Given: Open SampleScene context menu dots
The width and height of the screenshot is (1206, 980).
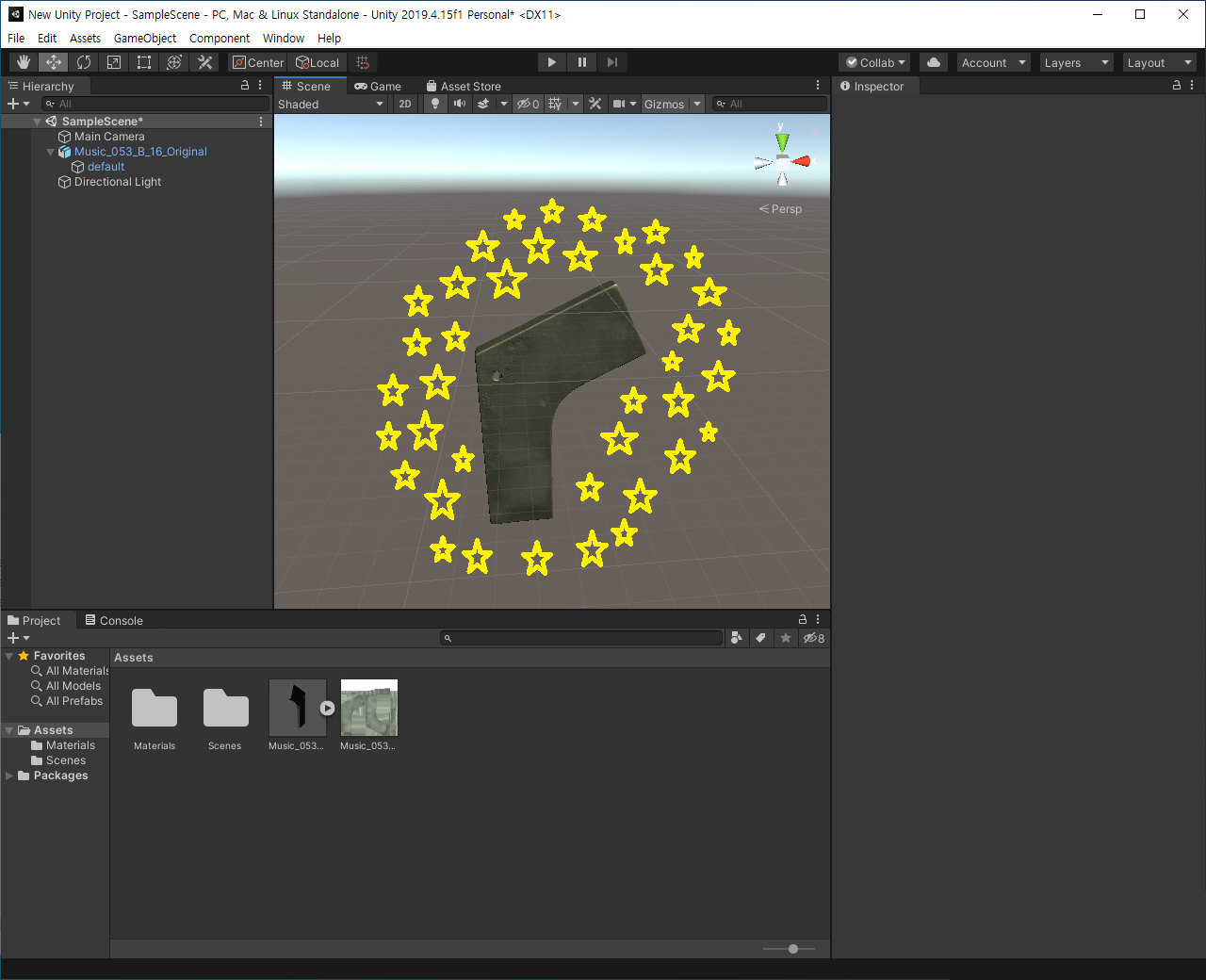Looking at the screenshot, I should (261, 122).
